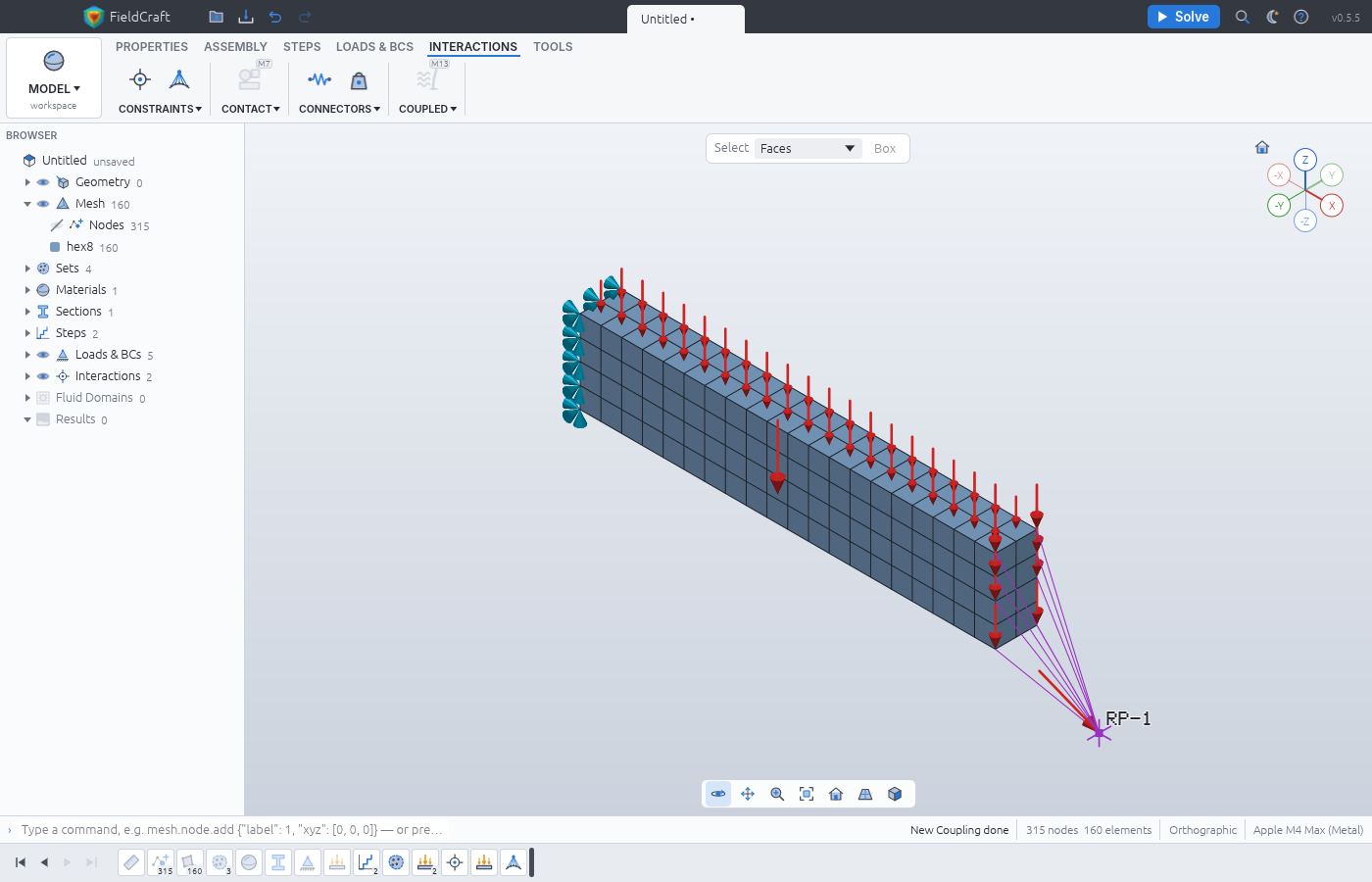
Task: Toggle dark mode moon icon
Action: coord(1272,17)
